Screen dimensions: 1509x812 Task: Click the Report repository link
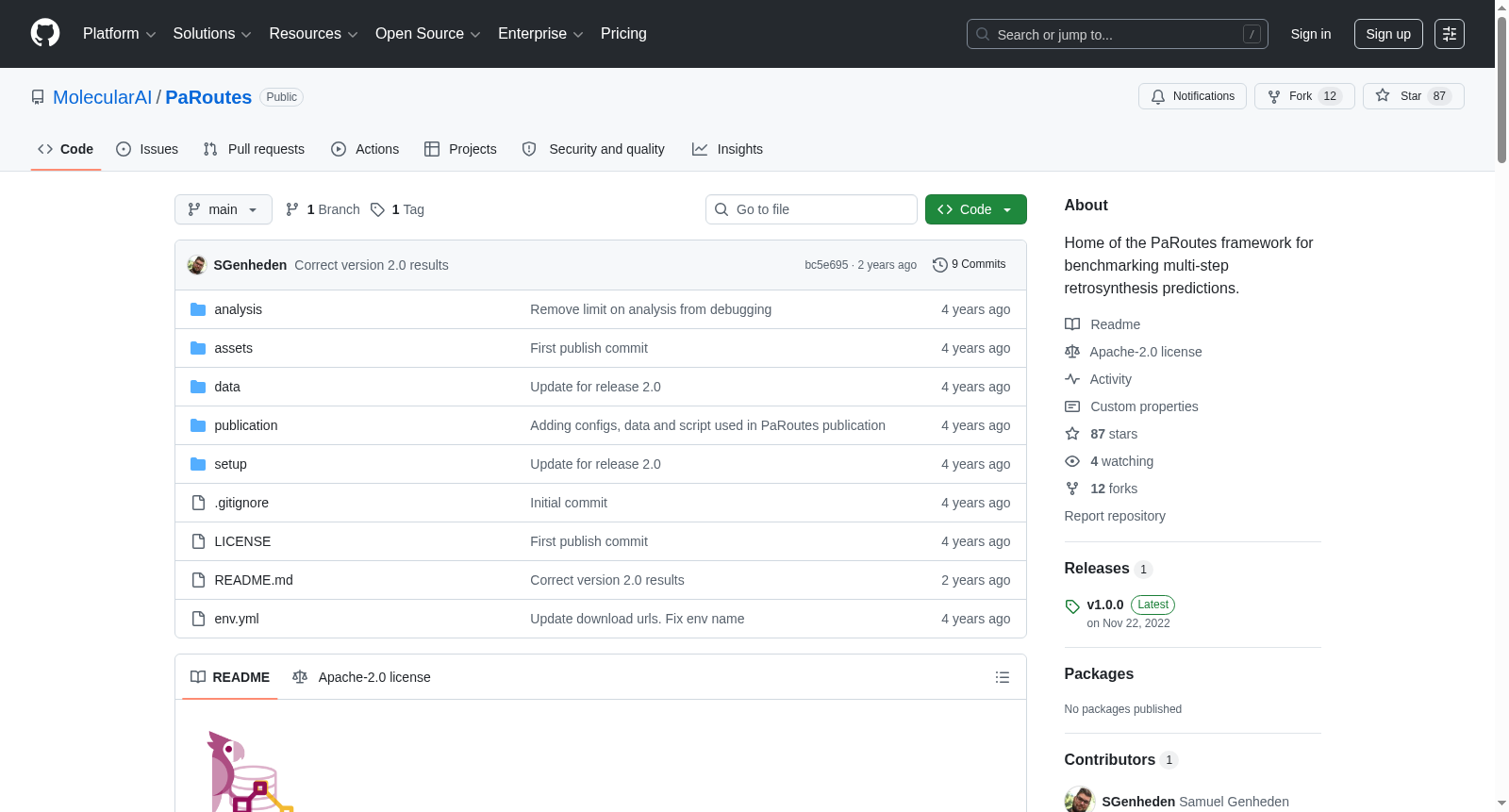point(1115,516)
